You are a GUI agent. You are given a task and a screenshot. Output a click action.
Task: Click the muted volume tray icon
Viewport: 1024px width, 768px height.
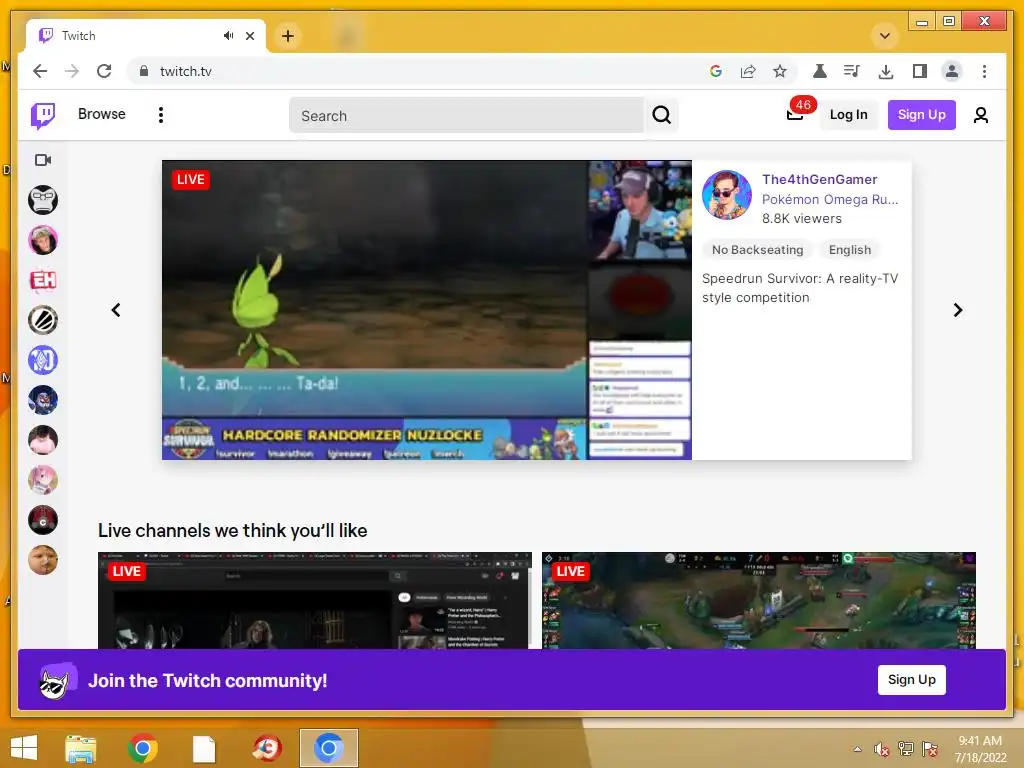click(x=881, y=750)
